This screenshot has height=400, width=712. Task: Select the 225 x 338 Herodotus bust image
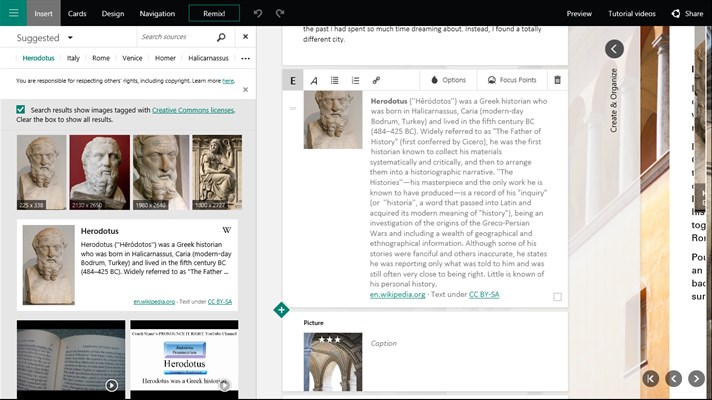[x=41, y=172]
